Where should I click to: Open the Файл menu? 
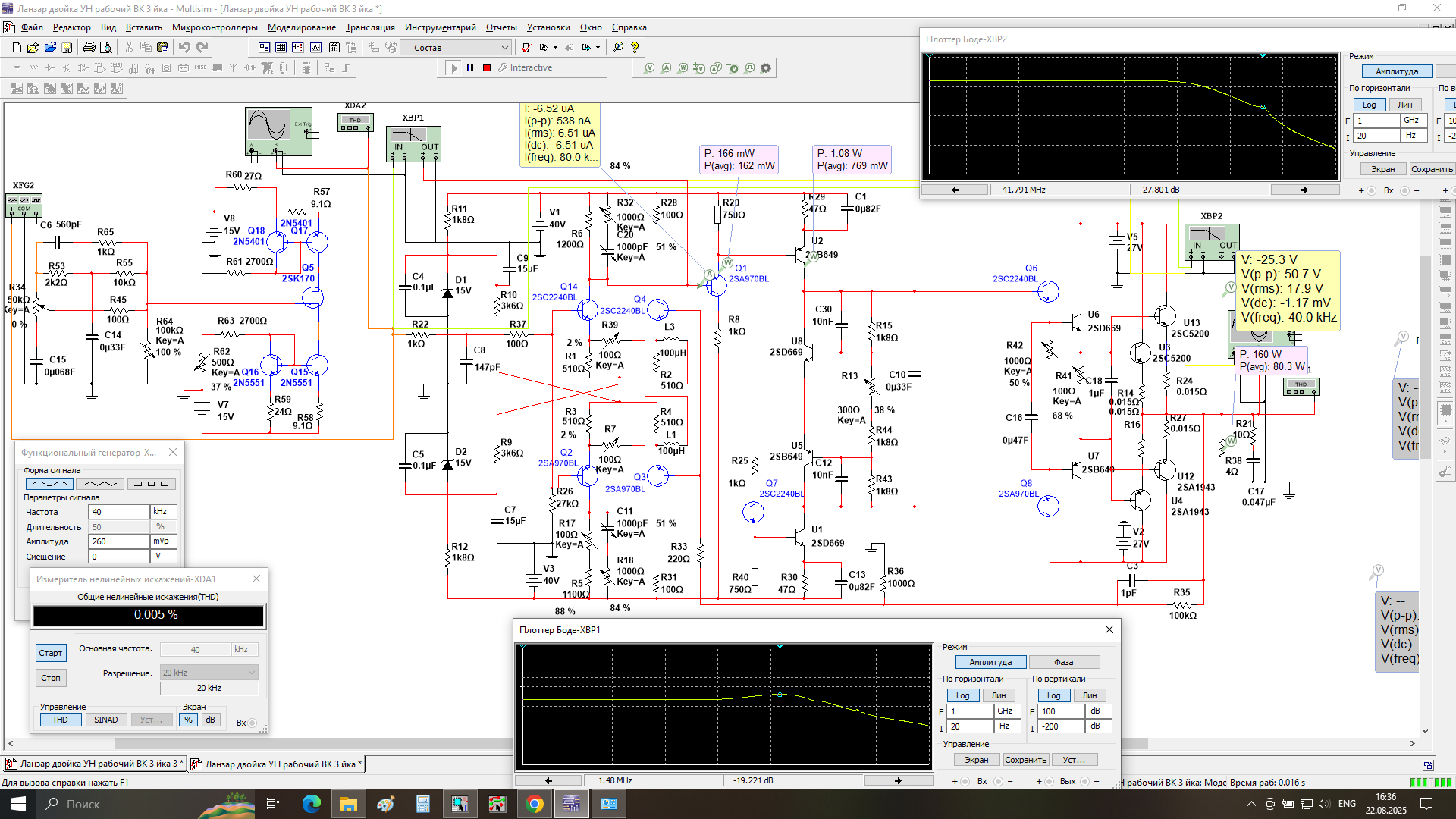click(x=32, y=27)
